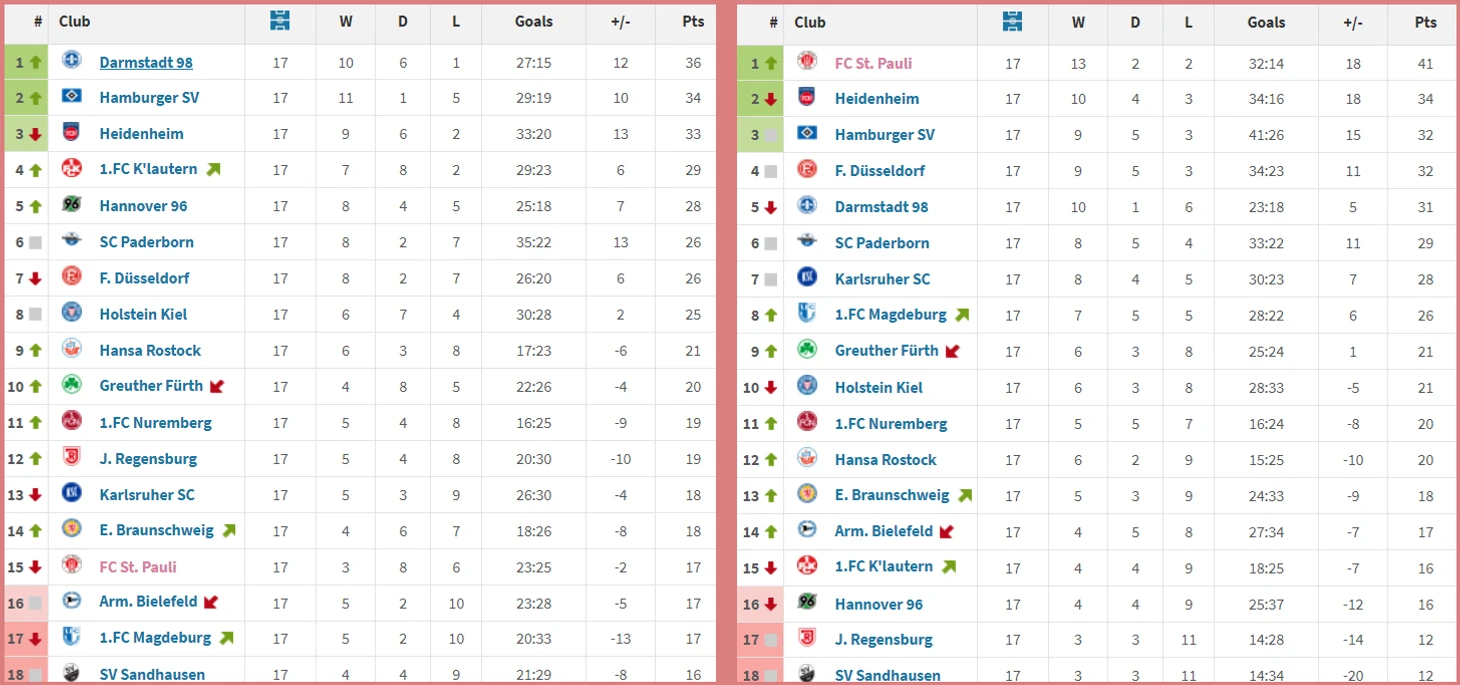Open 1.FC Magdeburg link in right table
Screen dimensions: 1460x685
pos(890,314)
